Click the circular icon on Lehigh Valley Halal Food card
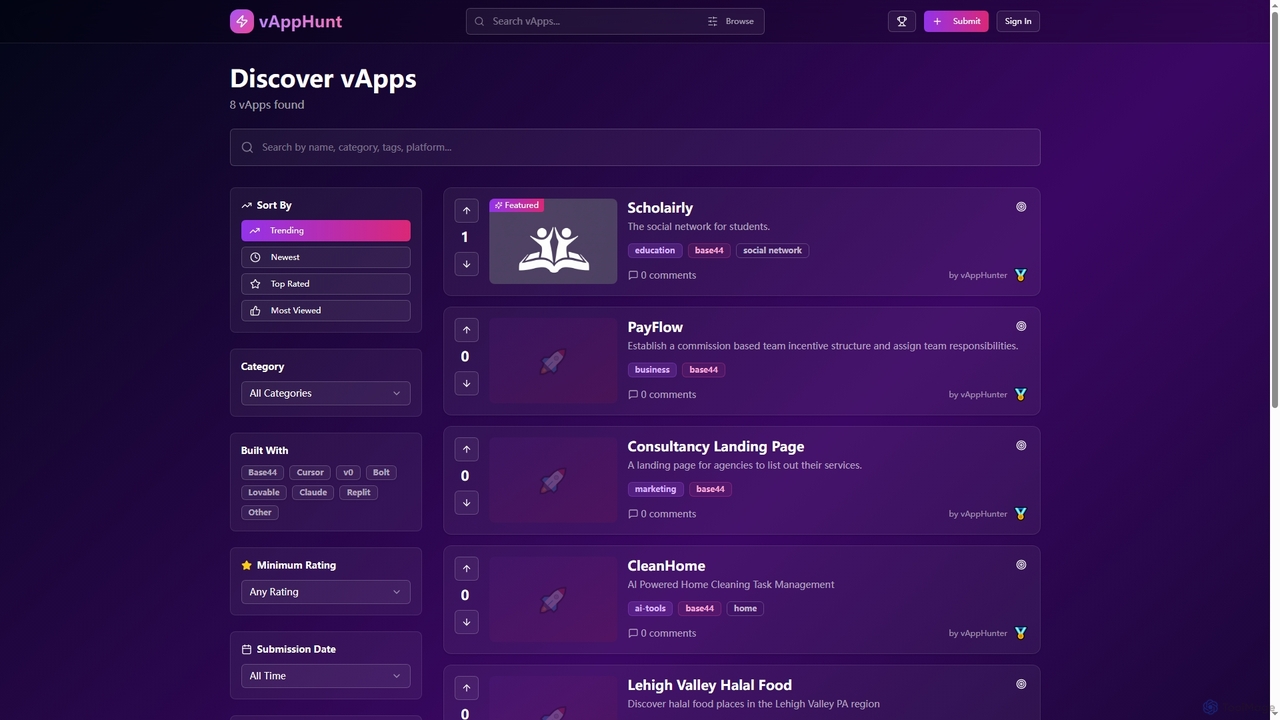 (x=1021, y=684)
